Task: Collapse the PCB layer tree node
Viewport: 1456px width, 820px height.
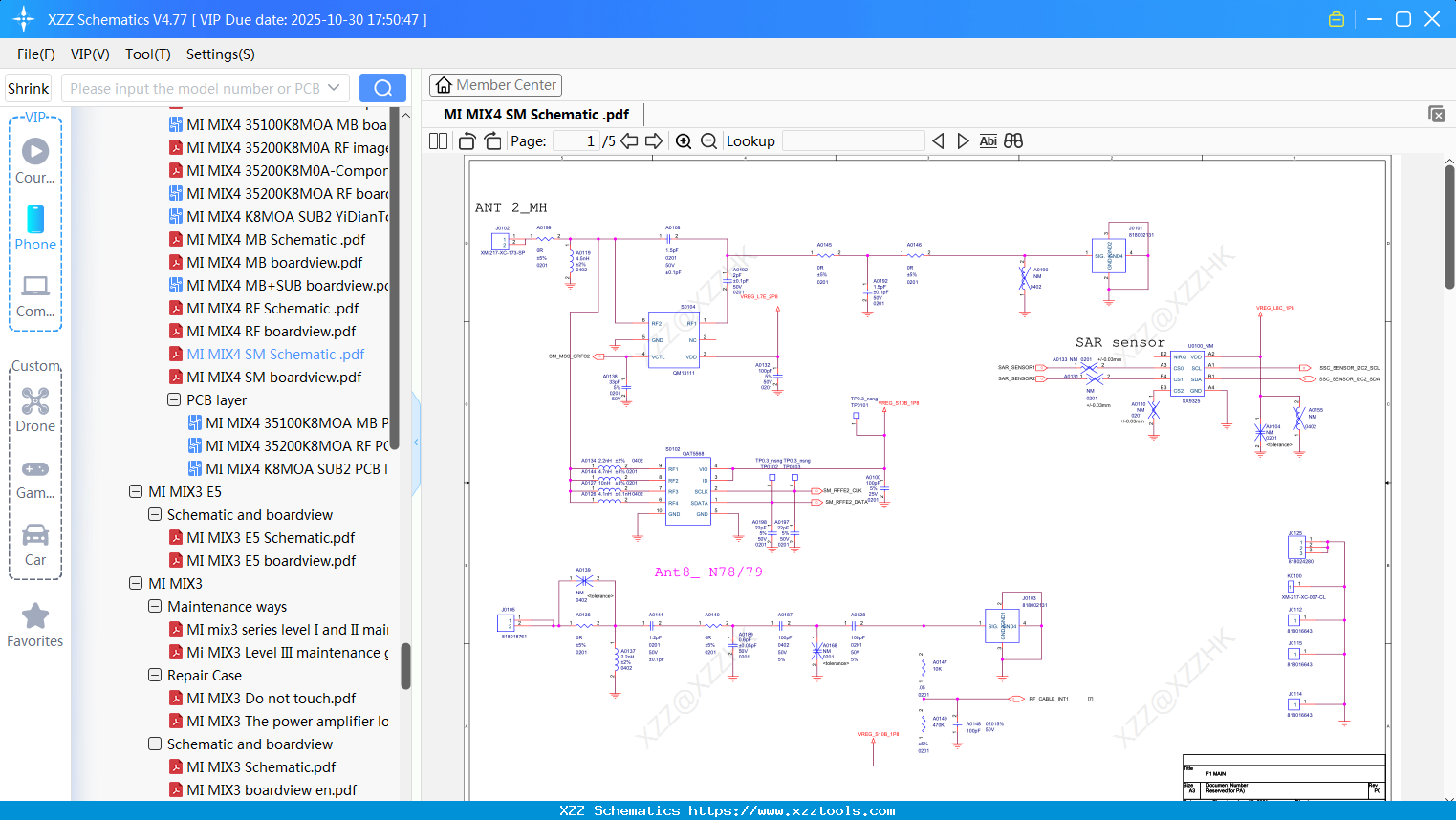Action: point(174,400)
